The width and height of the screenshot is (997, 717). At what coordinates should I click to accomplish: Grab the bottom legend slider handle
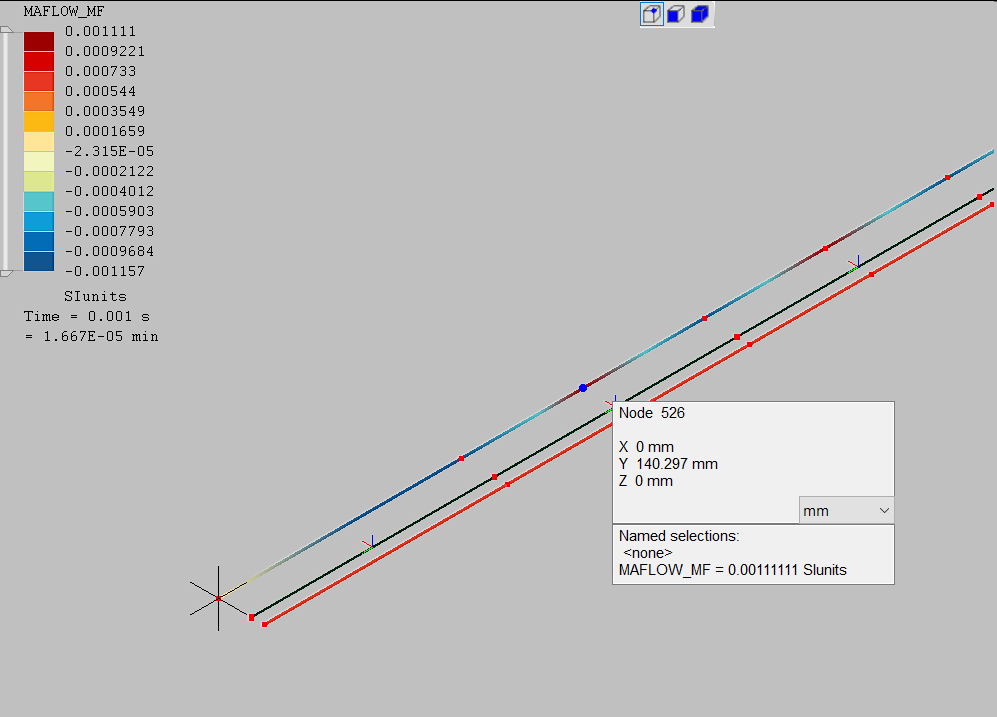(x=6, y=273)
